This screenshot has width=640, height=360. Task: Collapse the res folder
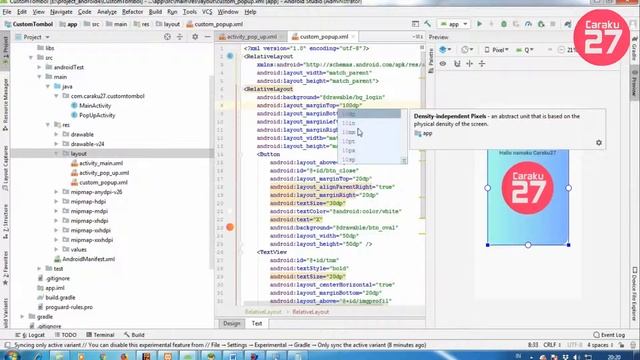click(48, 124)
